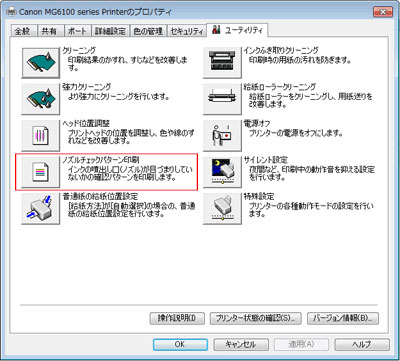Select the 色の管理 tab

[x=148, y=31]
